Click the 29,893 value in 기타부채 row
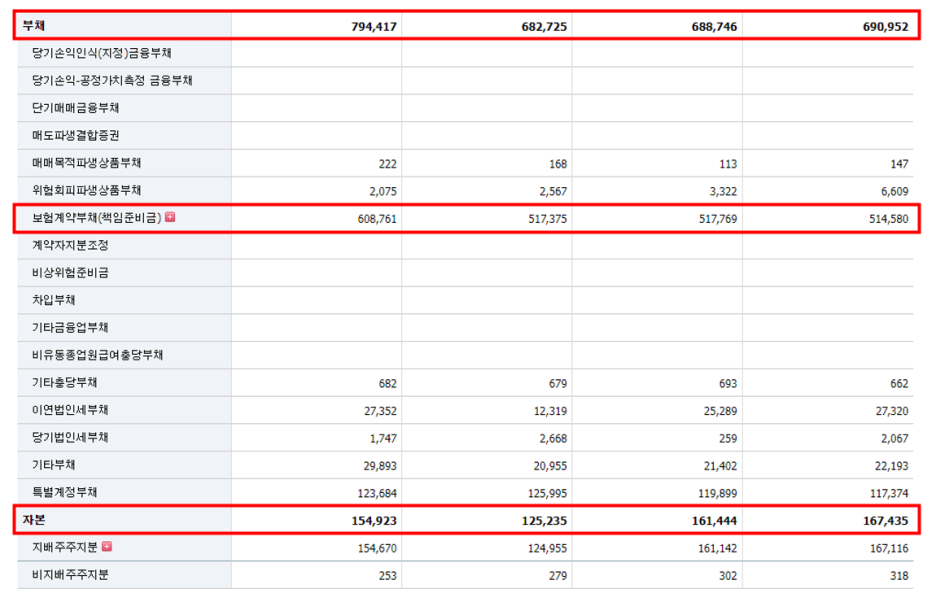936x602 pixels. click(380, 466)
